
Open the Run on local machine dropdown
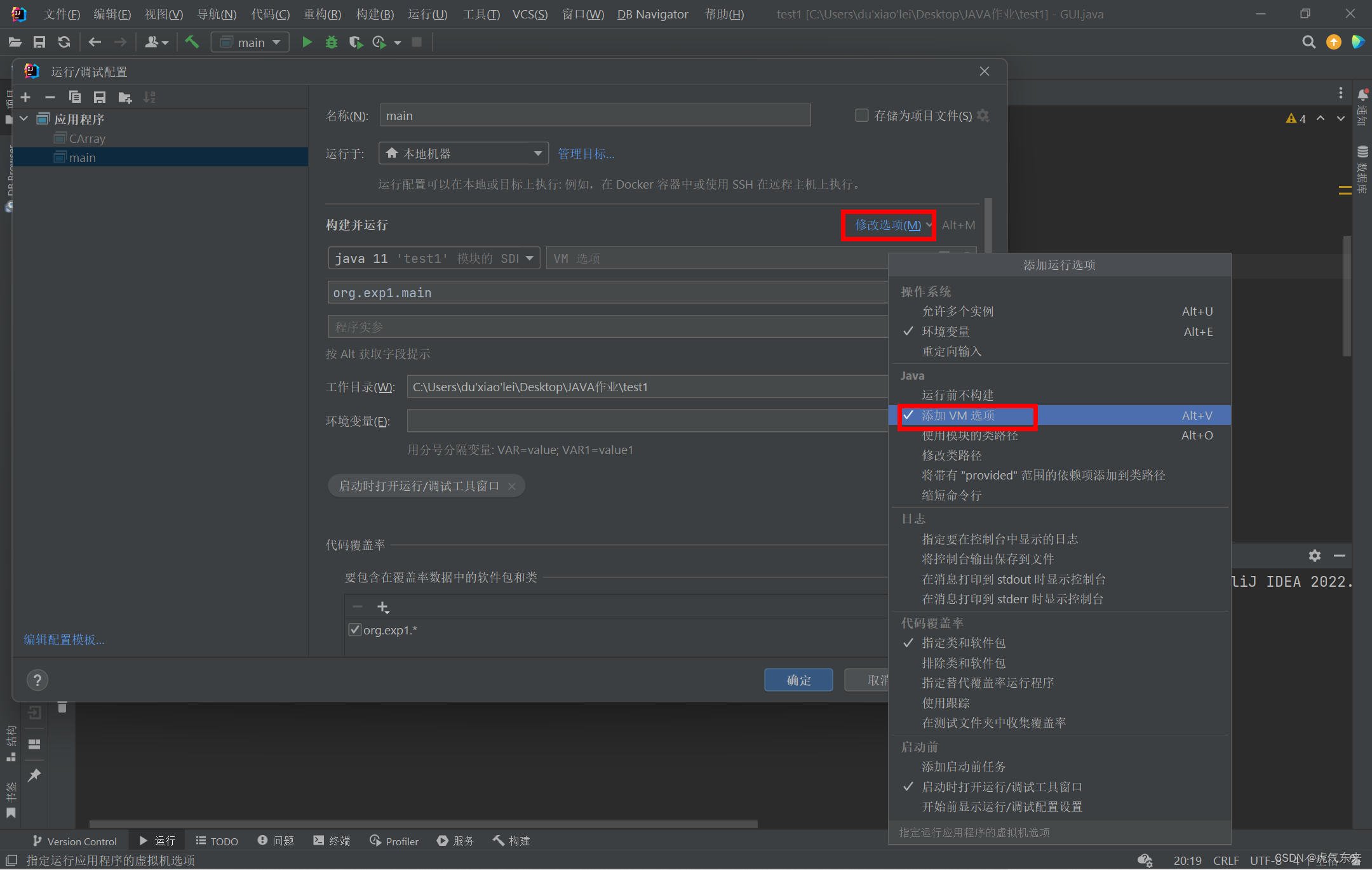point(463,154)
